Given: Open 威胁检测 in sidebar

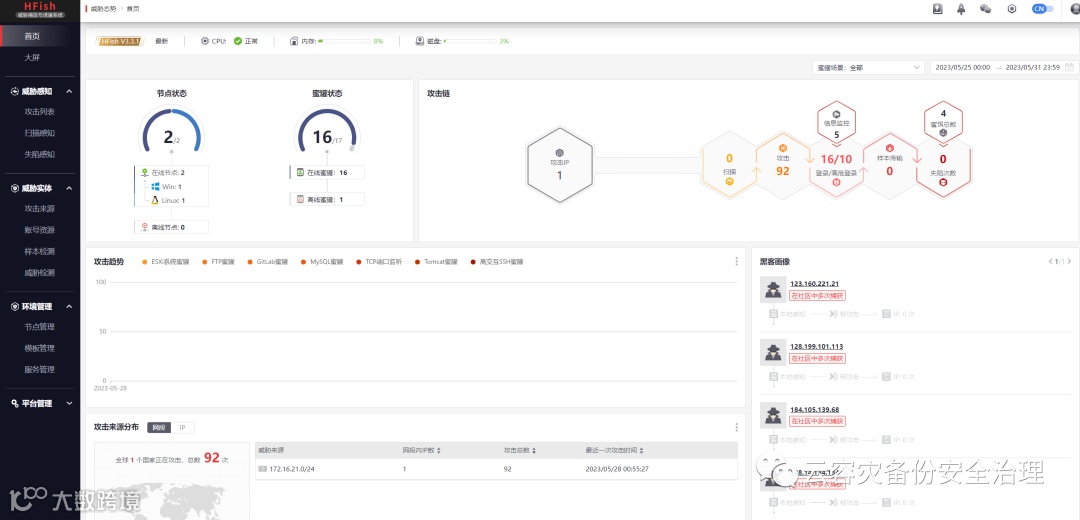Looking at the screenshot, I should [39, 273].
